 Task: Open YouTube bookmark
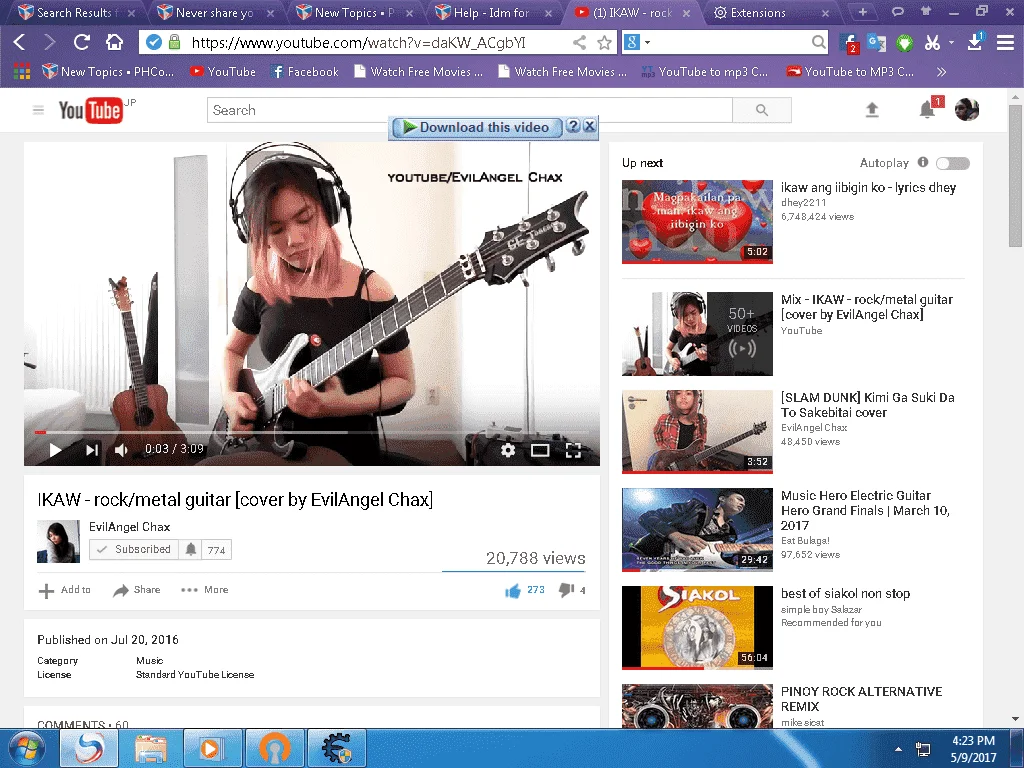point(223,71)
